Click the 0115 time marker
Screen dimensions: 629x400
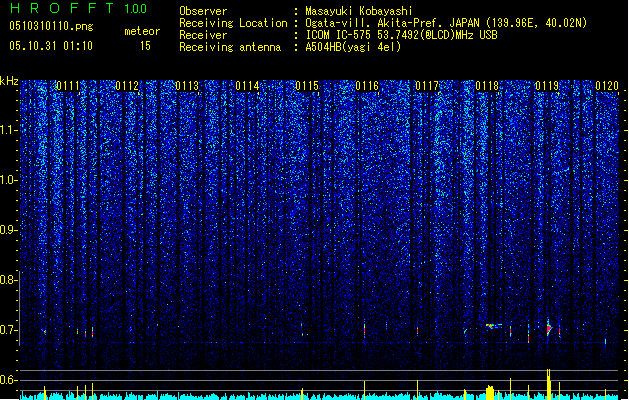(307, 86)
